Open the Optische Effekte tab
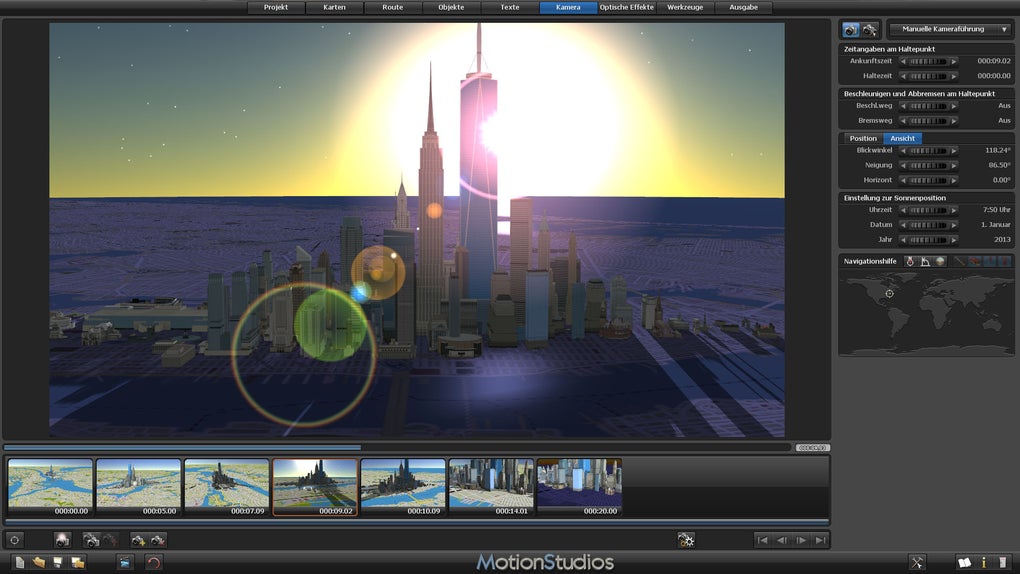 pyautogui.click(x=626, y=7)
